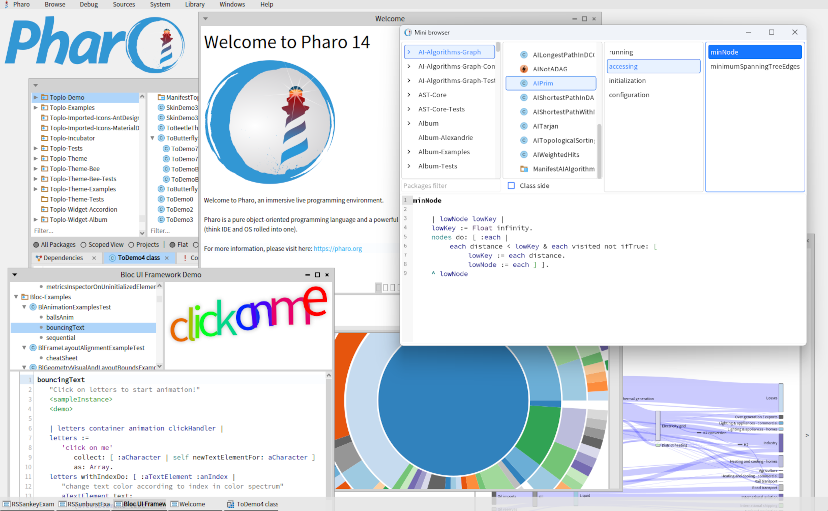Switch to Welcome window in taskbar
Viewport: 828px width, 511px height.
[x=188, y=505]
